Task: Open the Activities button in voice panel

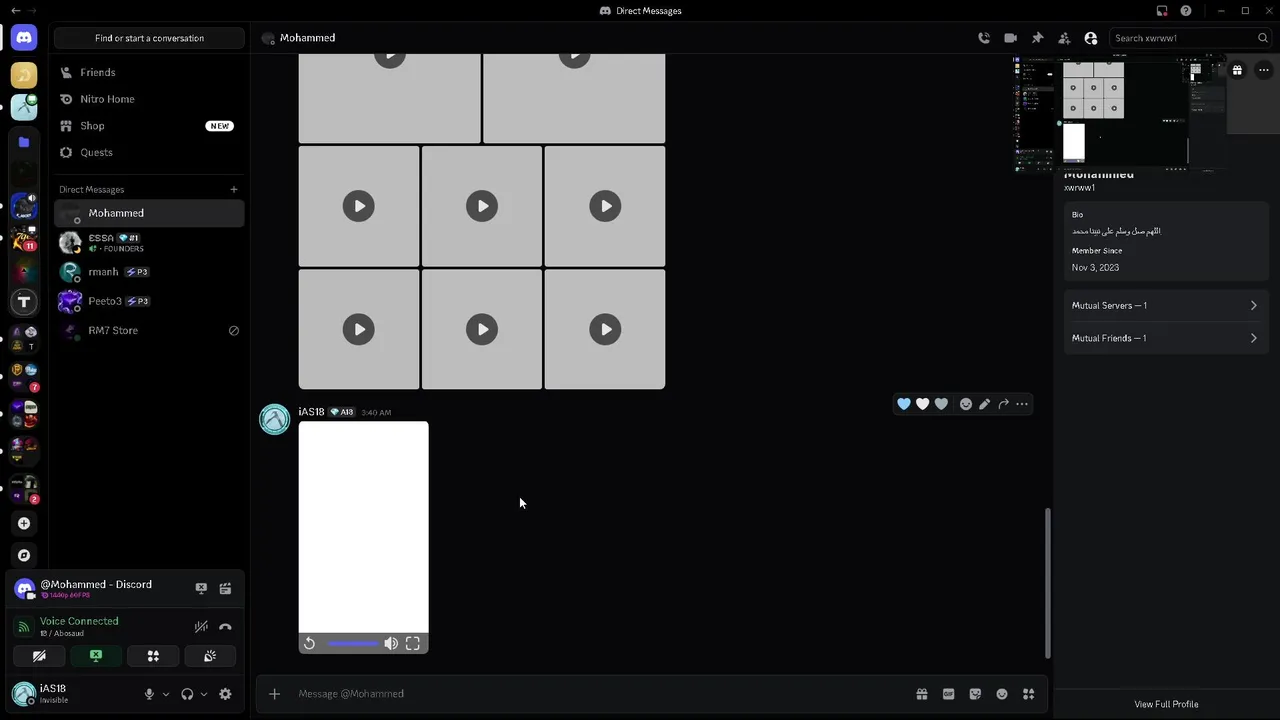Action: 153,656
